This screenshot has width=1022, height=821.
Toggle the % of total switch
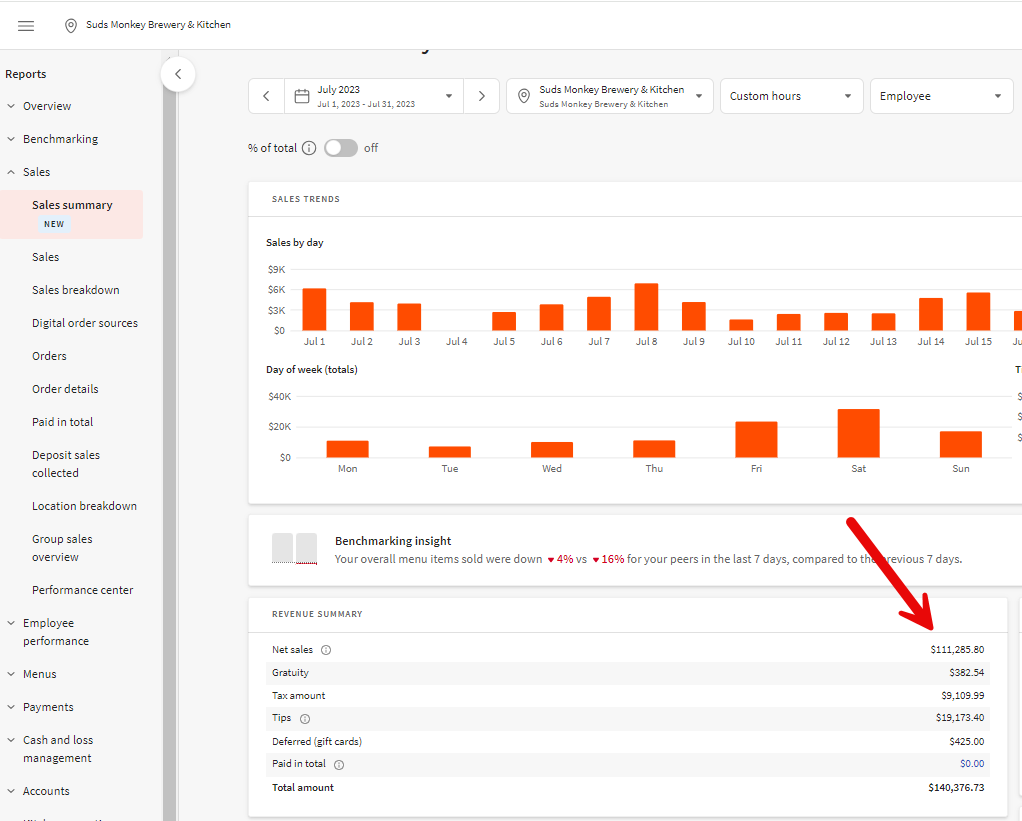point(341,148)
